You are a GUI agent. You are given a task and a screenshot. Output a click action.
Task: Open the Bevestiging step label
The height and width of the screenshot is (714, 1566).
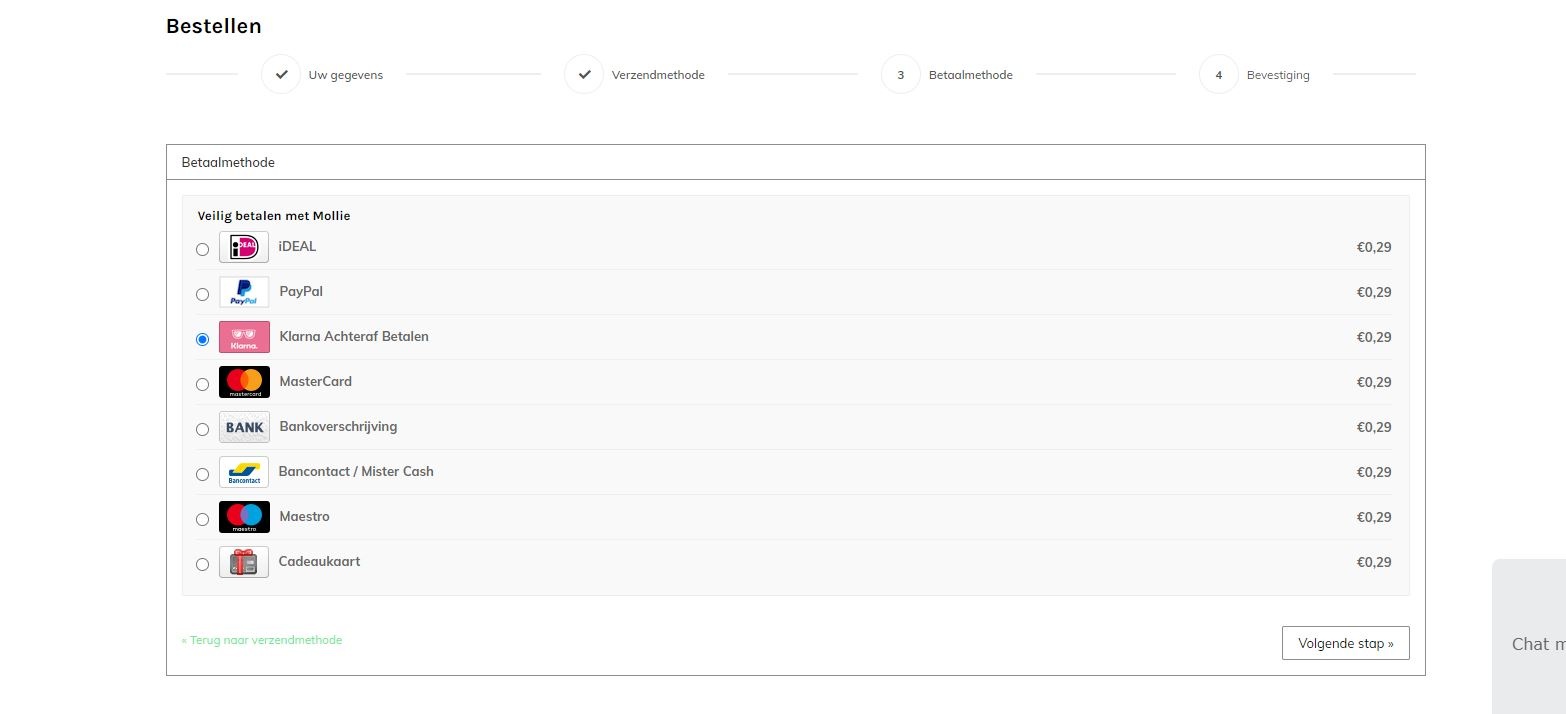1278,75
